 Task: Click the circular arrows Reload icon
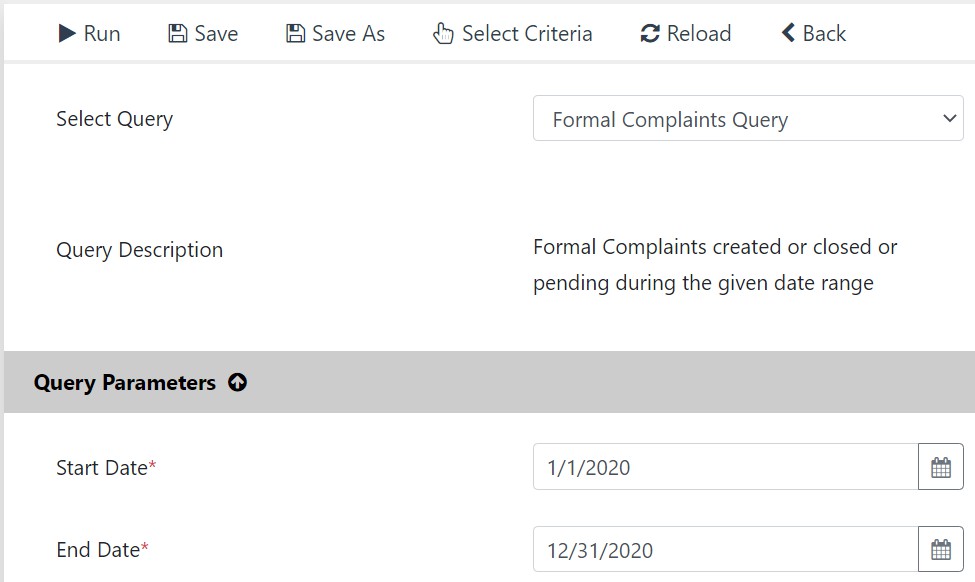point(650,33)
